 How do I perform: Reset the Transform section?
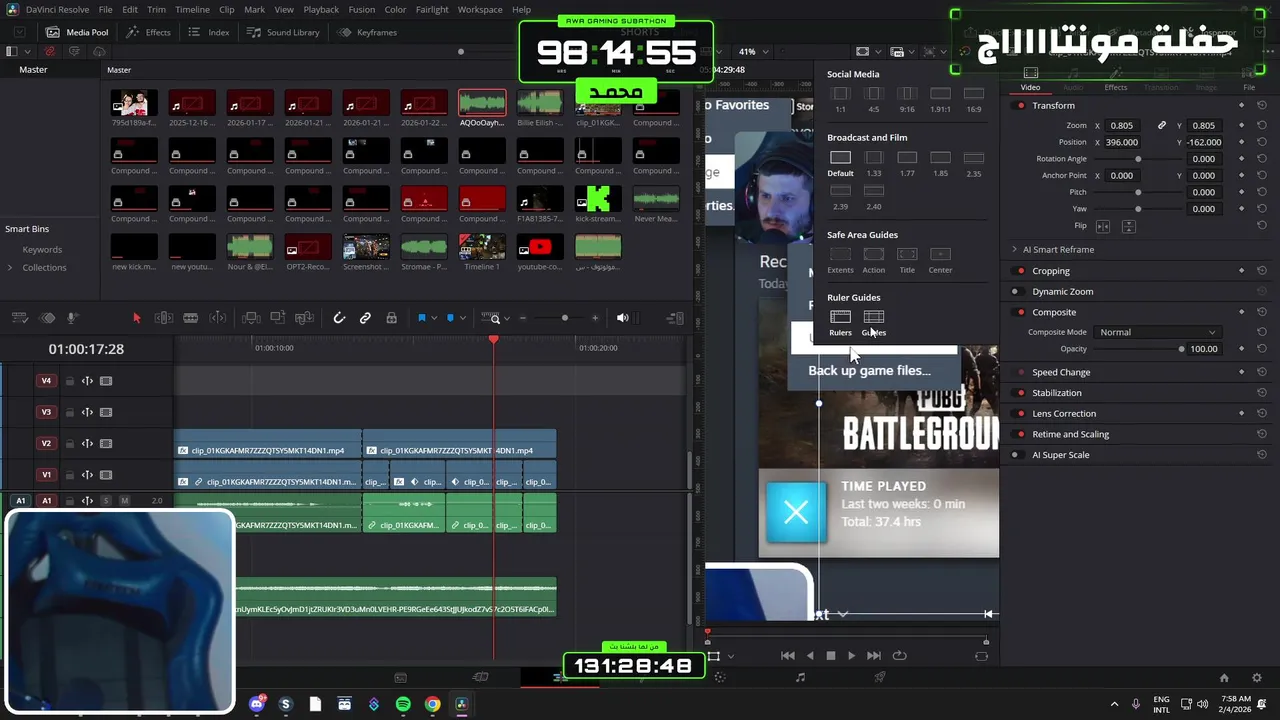[x=1262, y=105]
